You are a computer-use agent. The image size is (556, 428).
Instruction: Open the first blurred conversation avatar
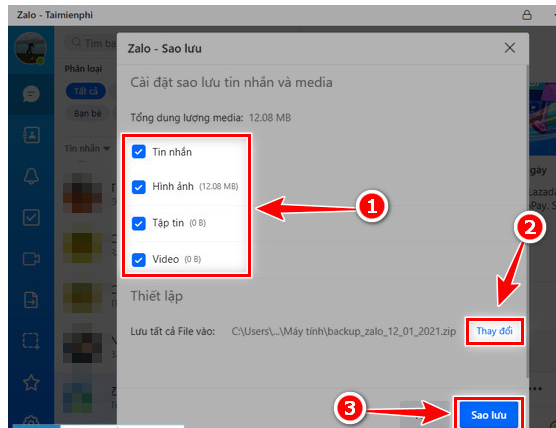tap(82, 193)
